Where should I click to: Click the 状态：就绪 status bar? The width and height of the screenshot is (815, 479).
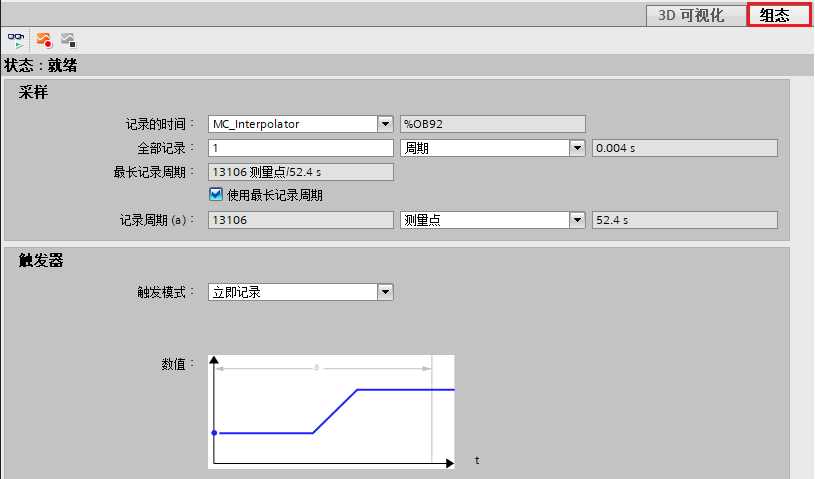pos(41,66)
